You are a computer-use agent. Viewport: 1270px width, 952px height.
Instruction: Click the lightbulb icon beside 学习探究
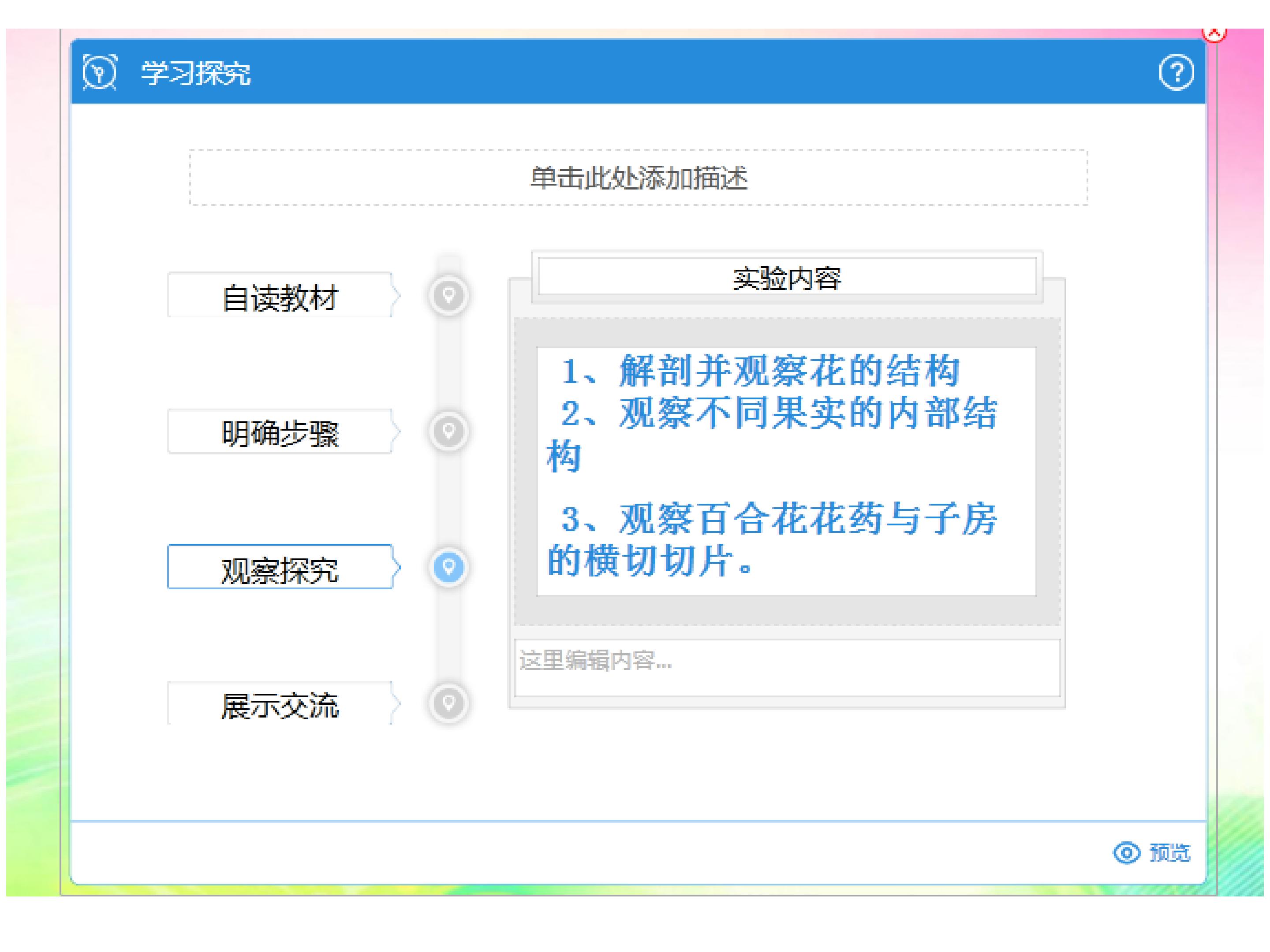99,72
